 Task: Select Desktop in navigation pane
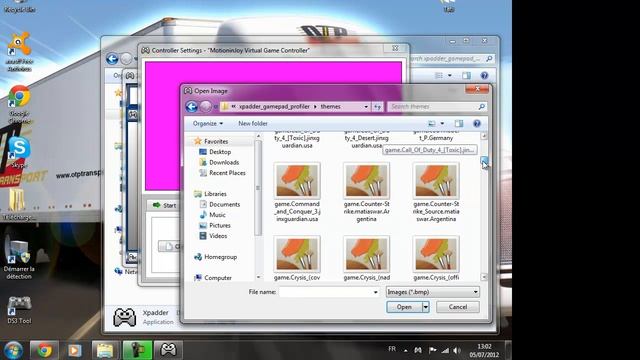coord(220,152)
